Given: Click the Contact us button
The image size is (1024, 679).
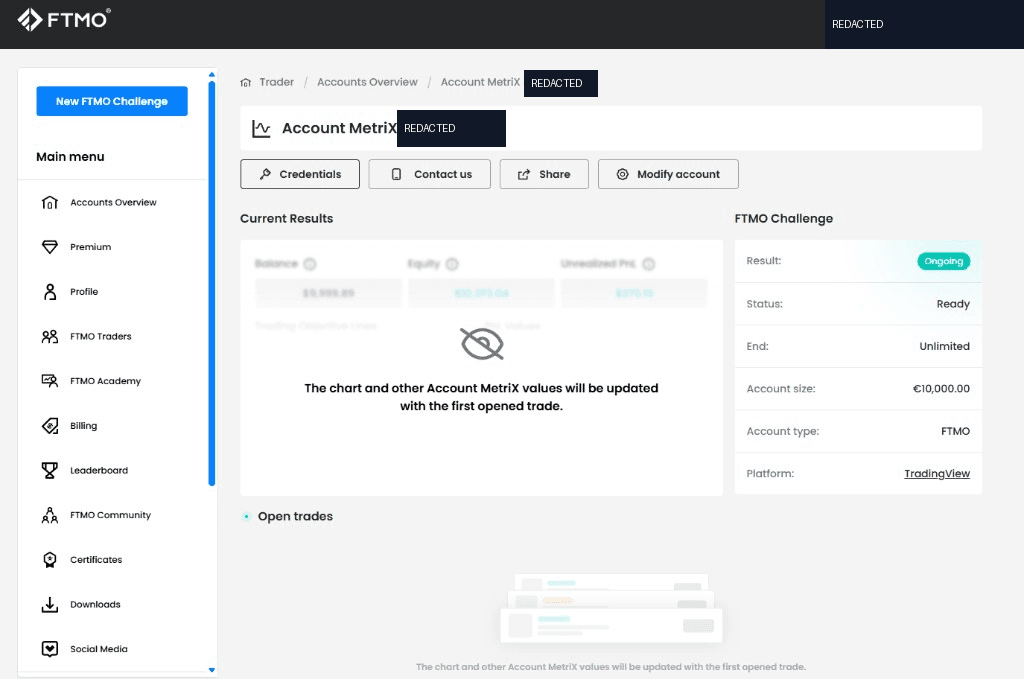Looking at the screenshot, I should click(x=429, y=174).
